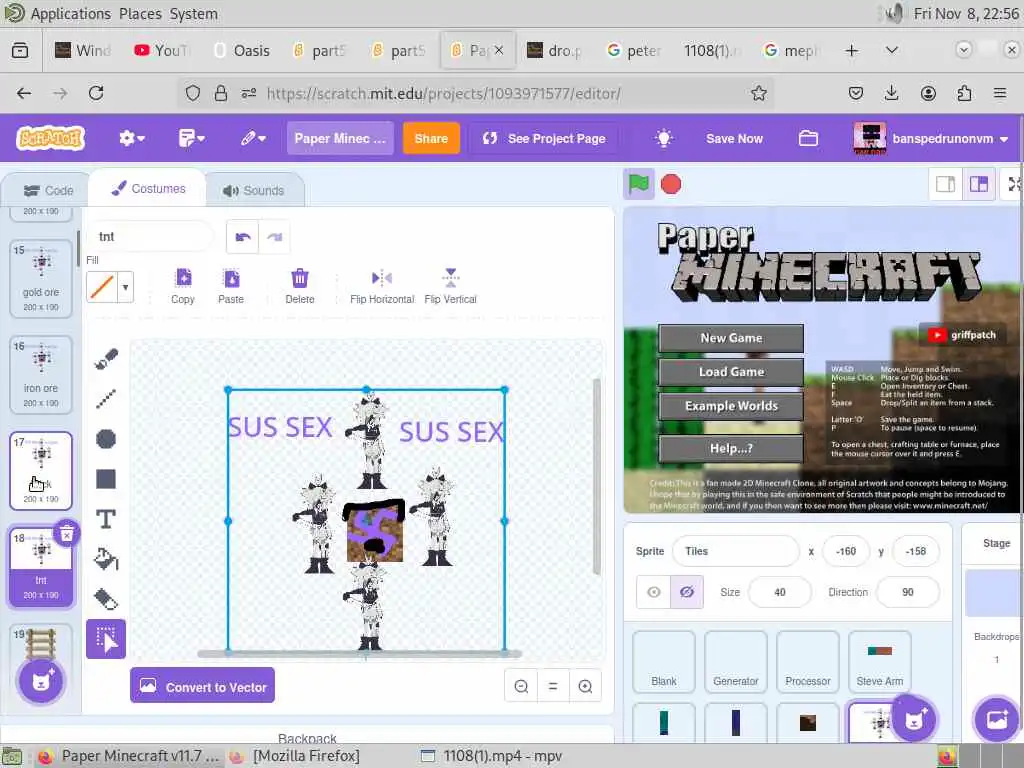
Task: List all Firefox tabs with chevron
Action: (891, 50)
